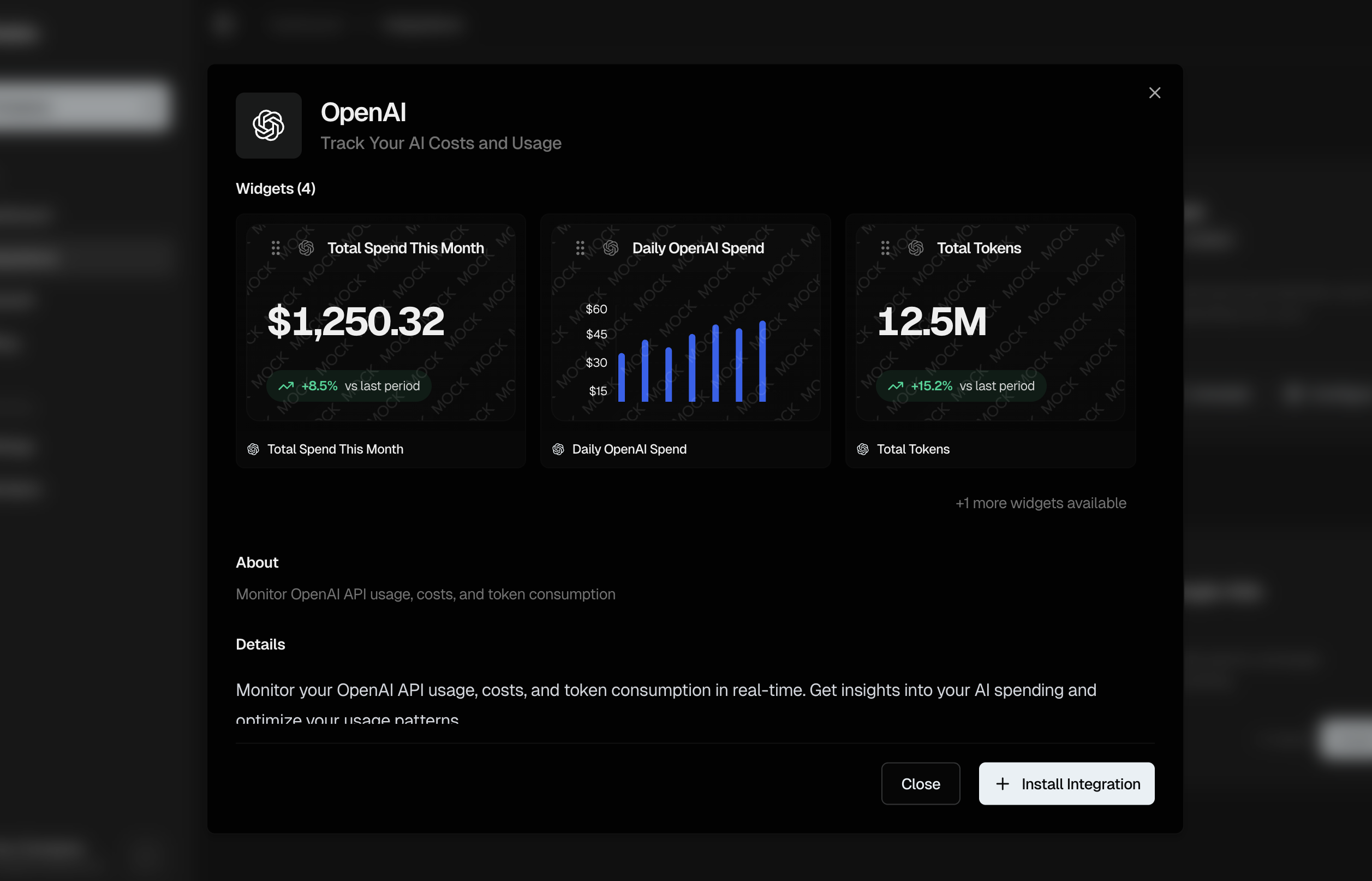
Task: Click the Close button
Action: (920, 784)
